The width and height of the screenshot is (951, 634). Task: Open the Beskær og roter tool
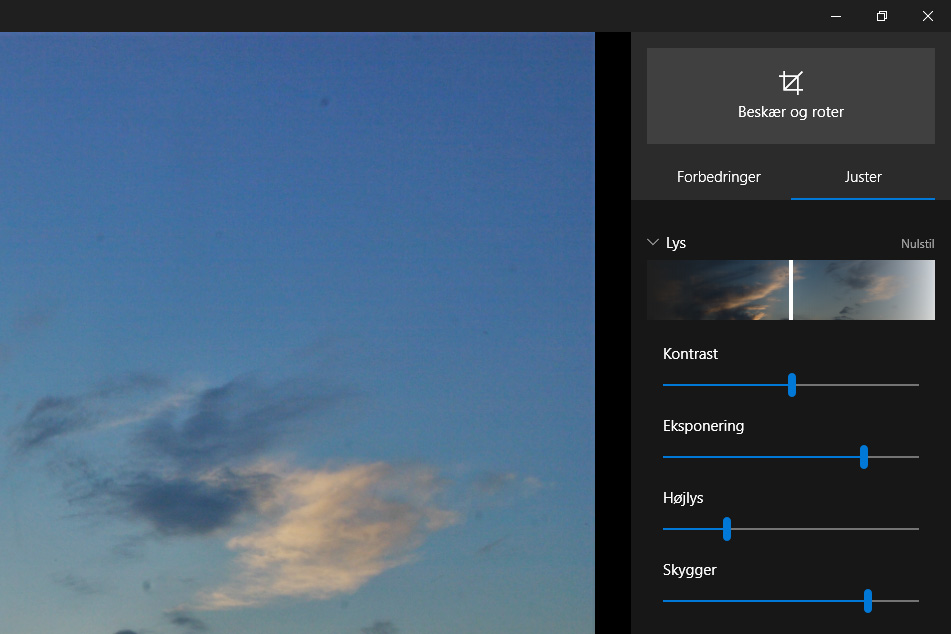(791, 111)
